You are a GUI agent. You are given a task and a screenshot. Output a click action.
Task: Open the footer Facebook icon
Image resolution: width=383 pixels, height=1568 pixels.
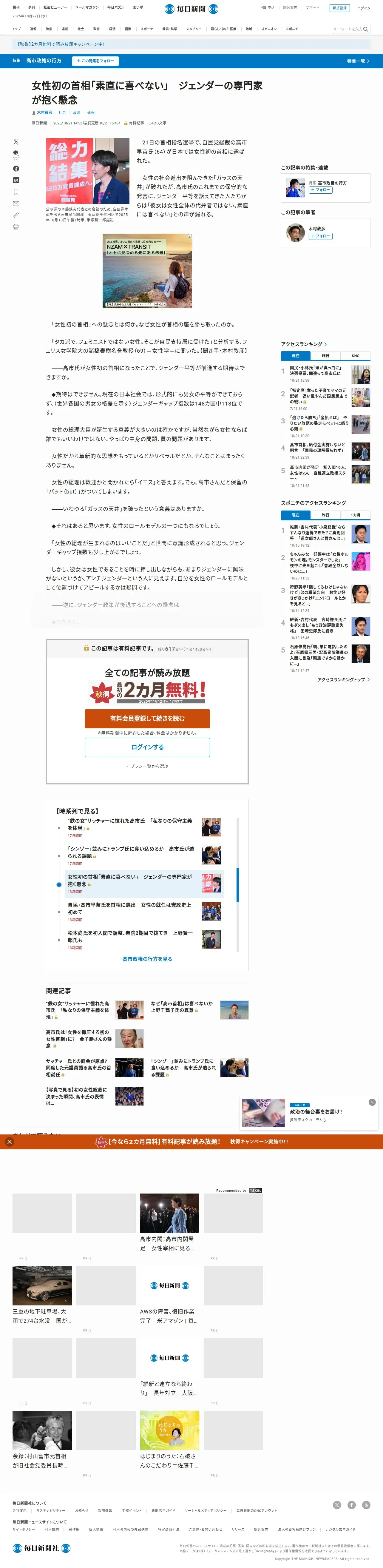coord(351,1505)
